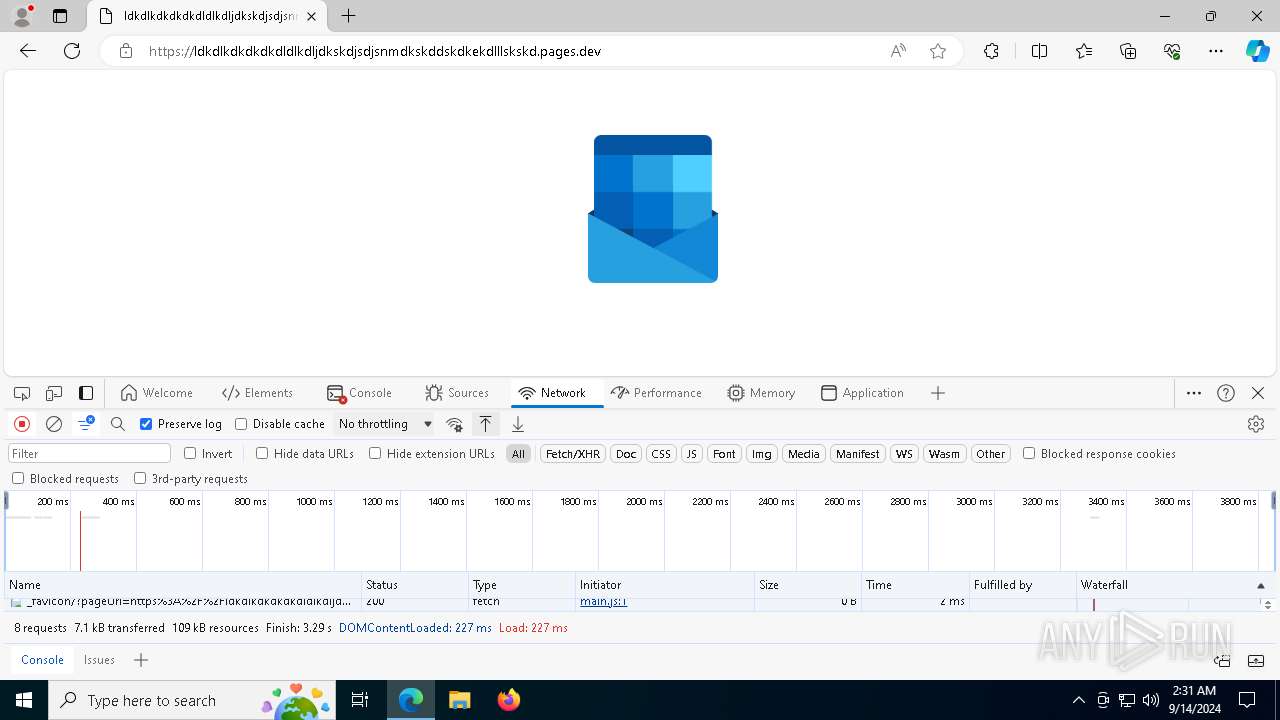Click the network Filter text field
This screenshot has height=720, width=1280.
click(x=90, y=454)
